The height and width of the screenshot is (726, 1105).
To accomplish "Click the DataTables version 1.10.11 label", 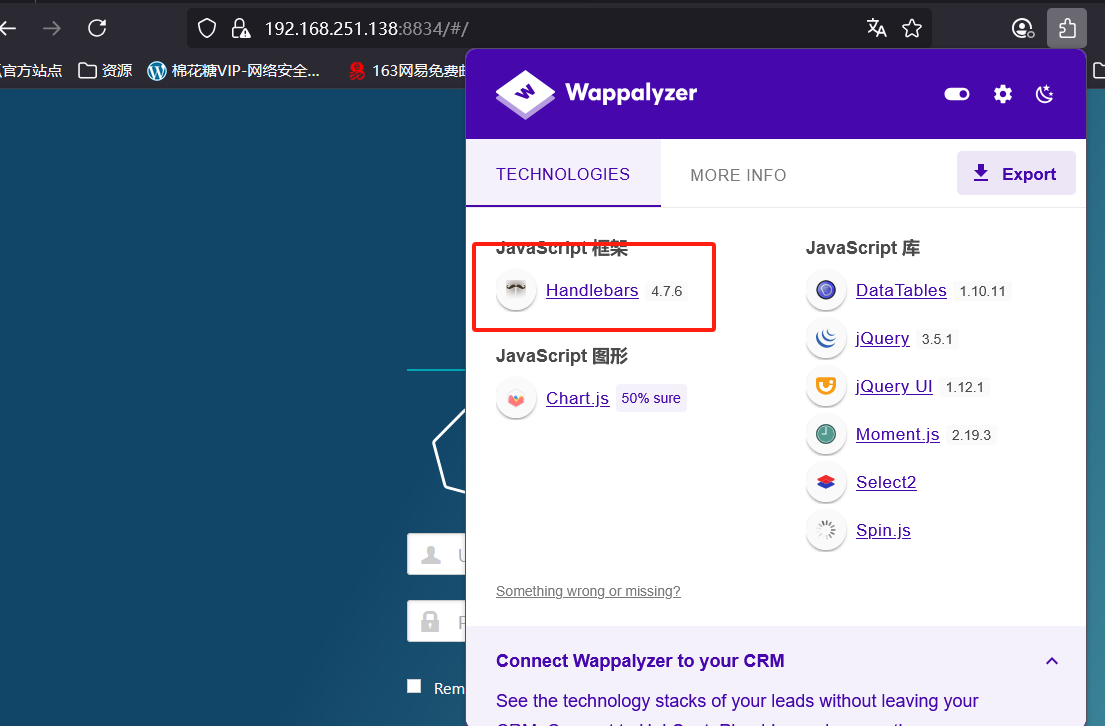I will (982, 291).
